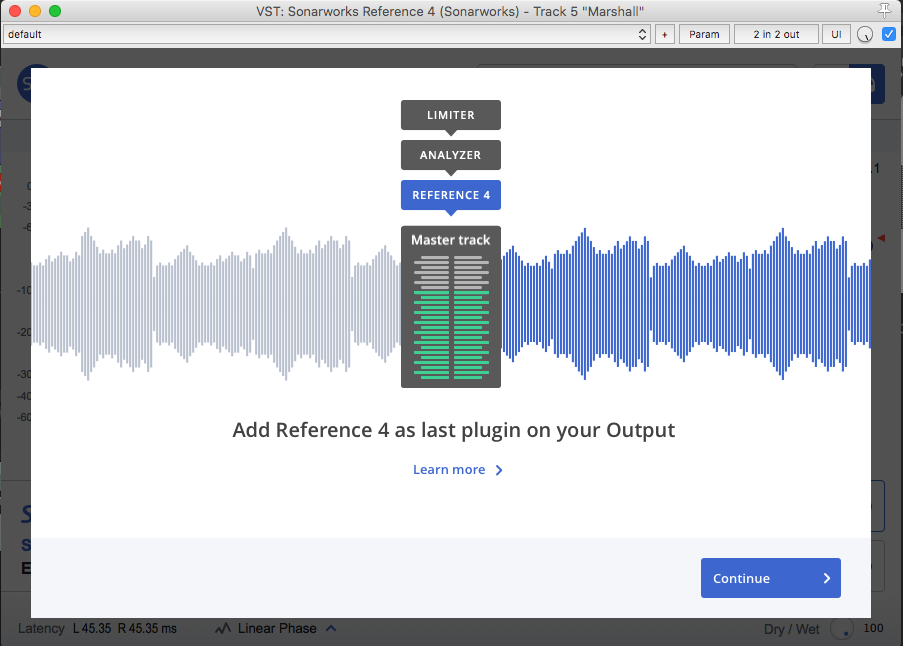Minimize the window with the yellow button
Viewport: 903px width, 646px height.
[35, 11]
